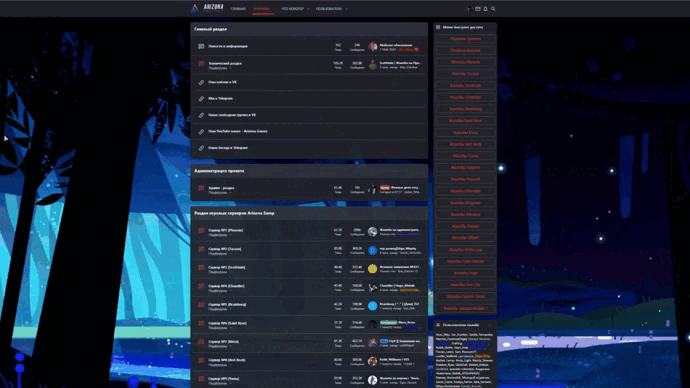This screenshot has height=388, width=690.
Task: Open the search icon in top navigation
Action: point(493,9)
